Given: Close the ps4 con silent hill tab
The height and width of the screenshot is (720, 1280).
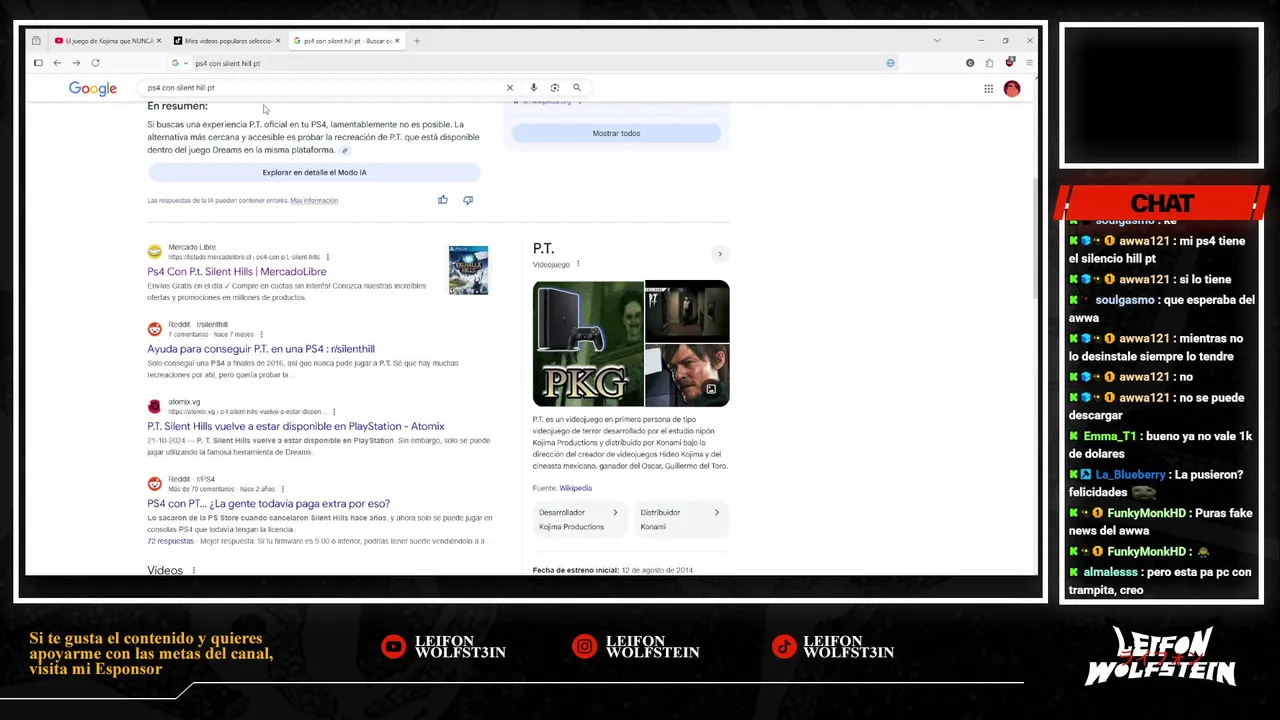Looking at the screenshot, I should 397,41.
